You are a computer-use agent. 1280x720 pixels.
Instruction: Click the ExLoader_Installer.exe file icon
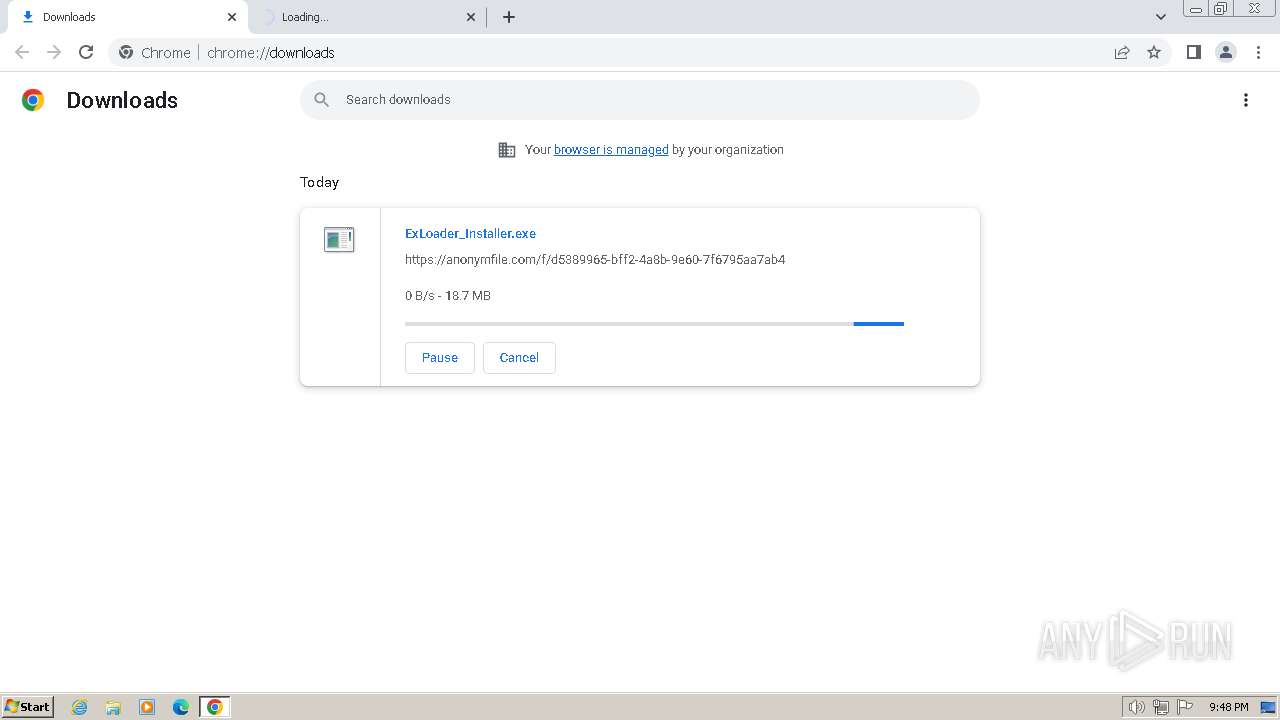[339, 240]
